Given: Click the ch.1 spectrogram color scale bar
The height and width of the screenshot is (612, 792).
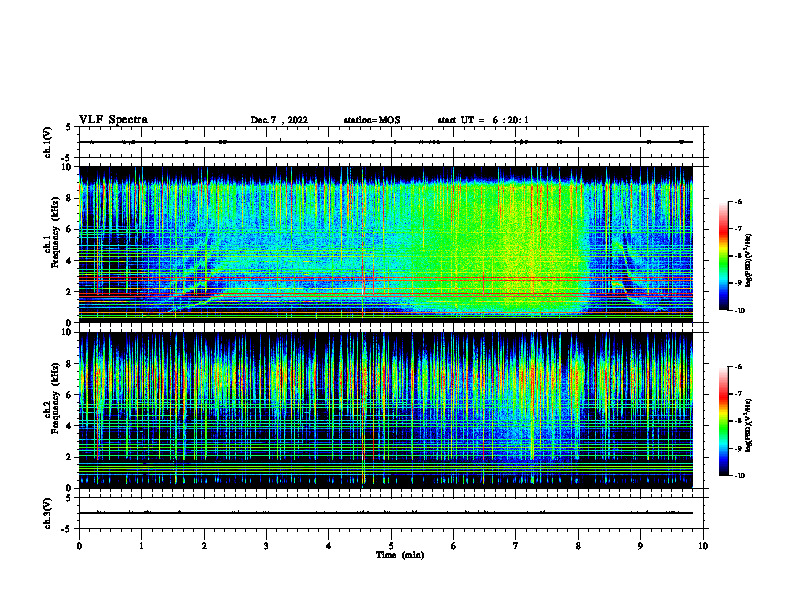Looking at the screenshot, I should pyautogui.click(x=723, y=256).
